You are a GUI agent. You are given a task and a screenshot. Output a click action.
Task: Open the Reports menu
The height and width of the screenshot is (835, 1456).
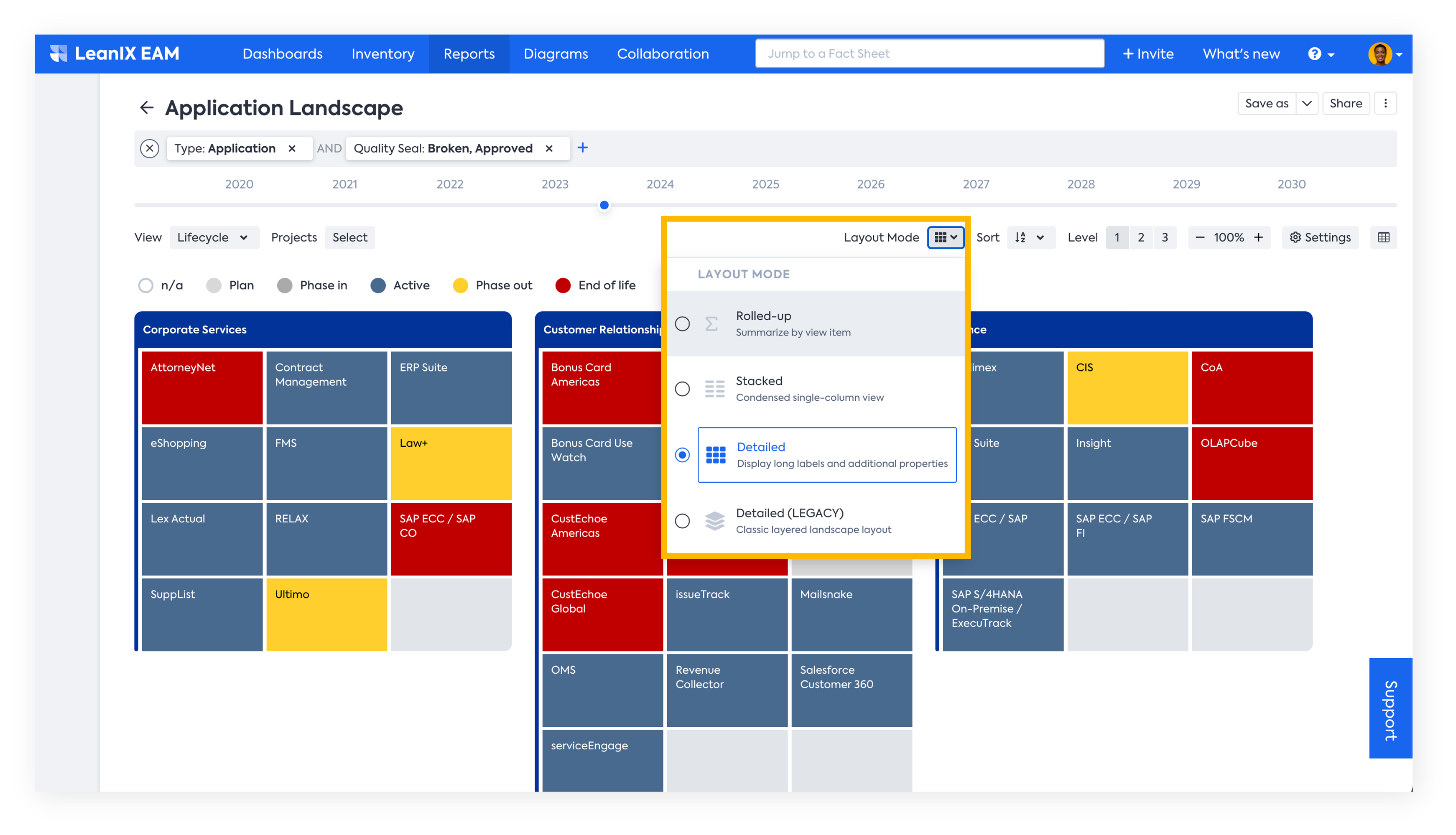[x=469, y=53]
